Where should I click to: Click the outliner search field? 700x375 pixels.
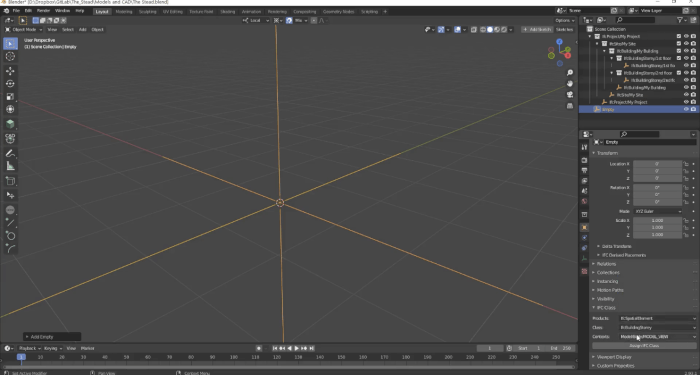634,20
